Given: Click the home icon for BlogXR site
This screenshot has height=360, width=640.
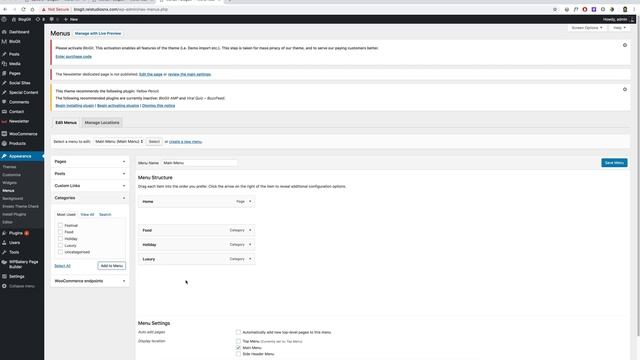Looking at the screenshot, I should click(13, 19).
